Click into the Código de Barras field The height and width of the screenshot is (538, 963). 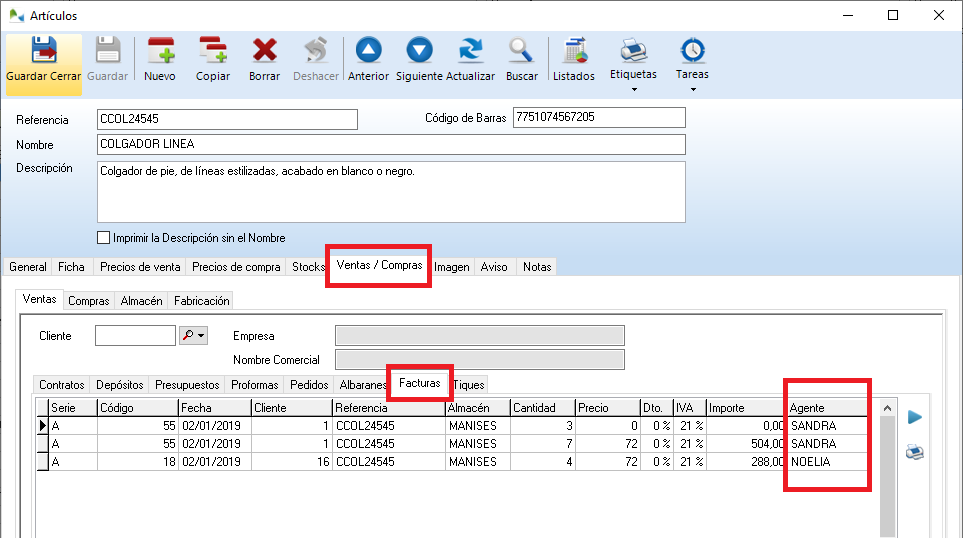click(598, 118)
